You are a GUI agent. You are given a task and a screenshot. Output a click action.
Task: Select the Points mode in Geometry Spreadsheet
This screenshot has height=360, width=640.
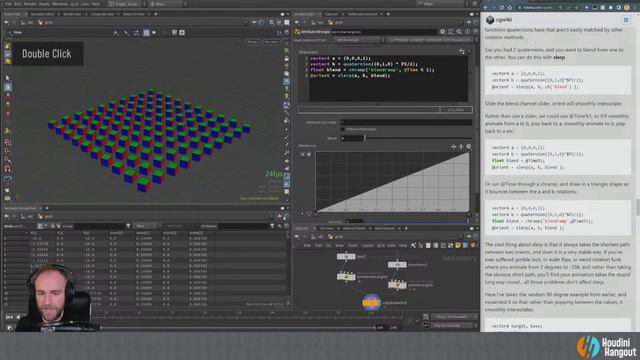40,226
